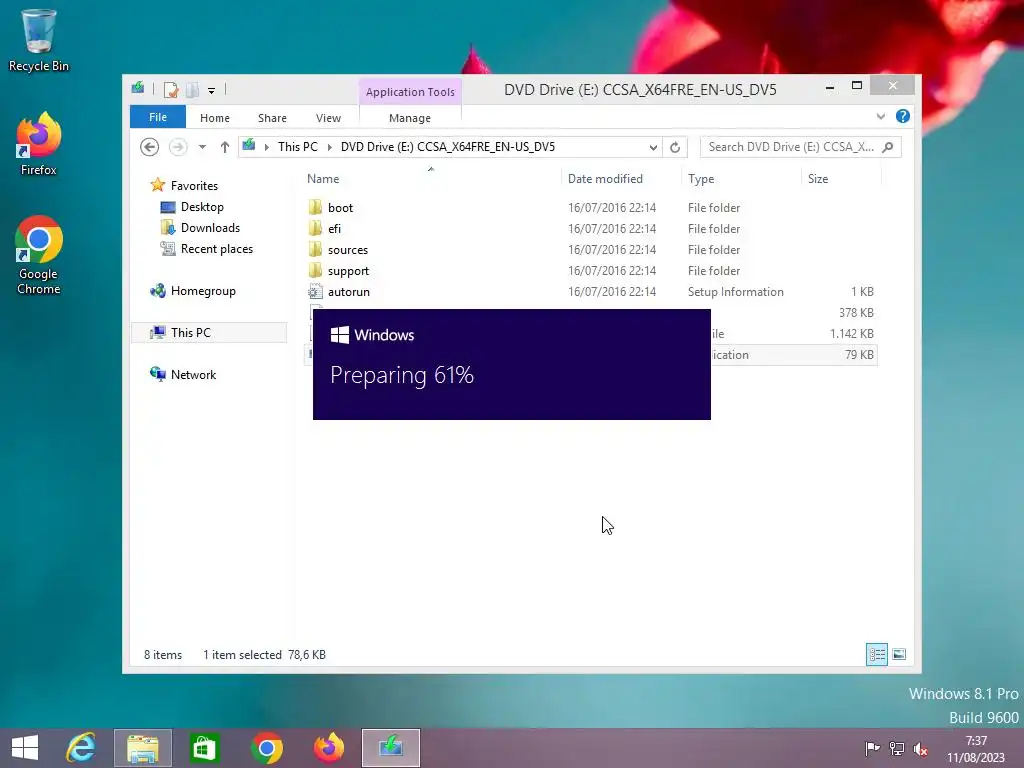1024x768 pixels.
Task: Go back with the Back arrow button
Action: [150, 147]
